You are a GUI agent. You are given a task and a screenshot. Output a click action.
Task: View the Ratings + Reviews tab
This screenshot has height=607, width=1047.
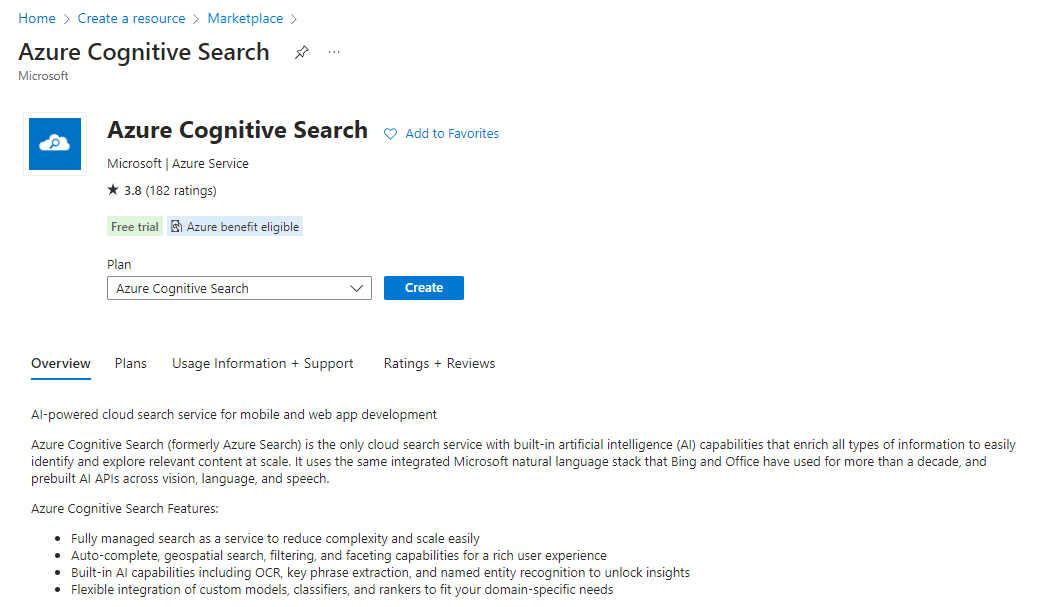439,364
